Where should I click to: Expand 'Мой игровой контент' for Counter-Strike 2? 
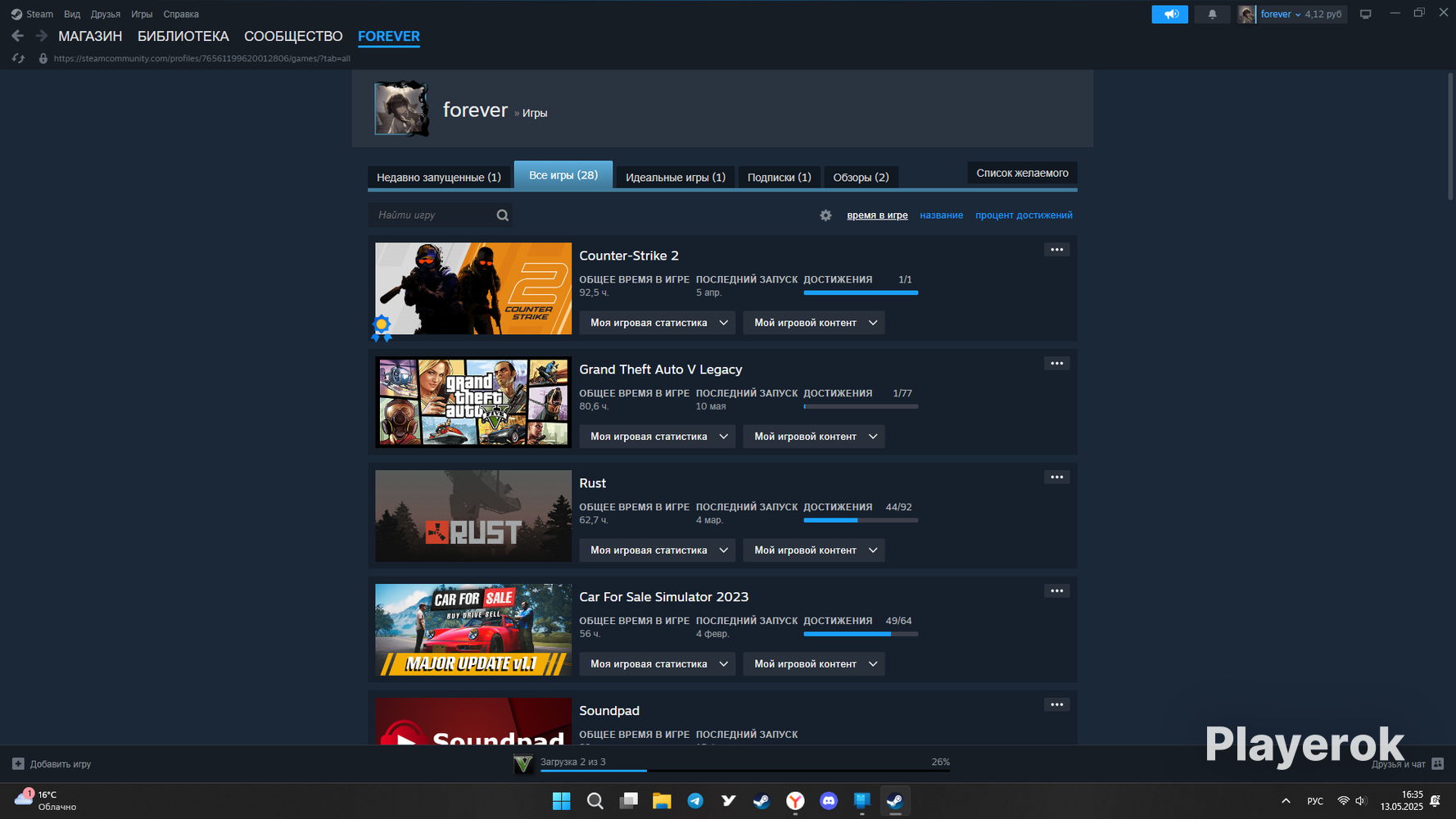click(x=814, y=323)
